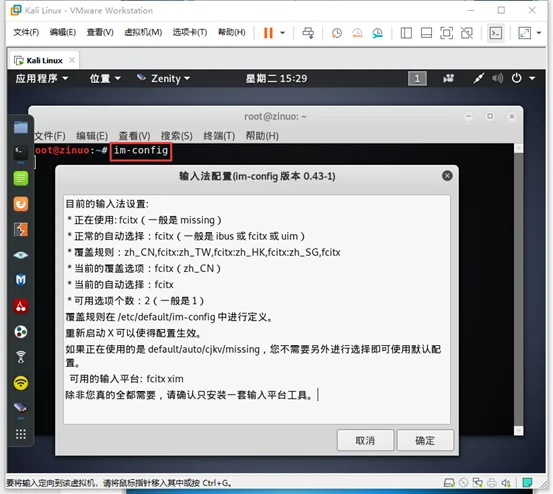
Task: Open Files folder icon in dock
Action: tap(21, 127)
